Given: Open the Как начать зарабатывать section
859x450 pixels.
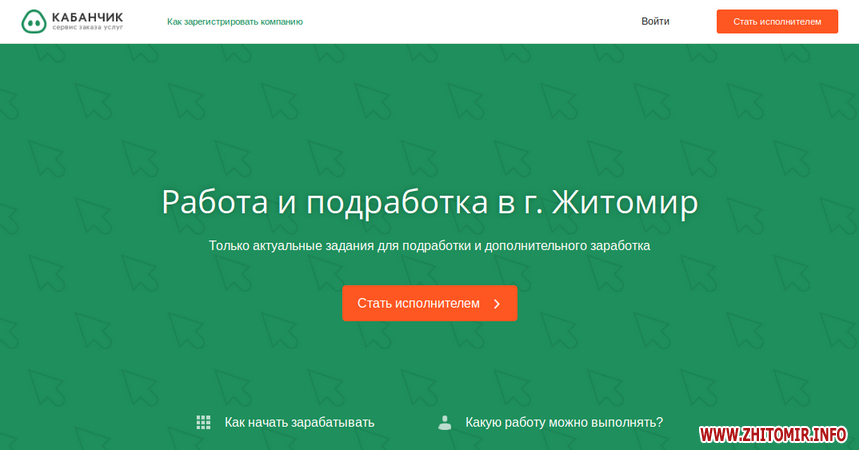Looking at the screenshot, I should [299, 422].
